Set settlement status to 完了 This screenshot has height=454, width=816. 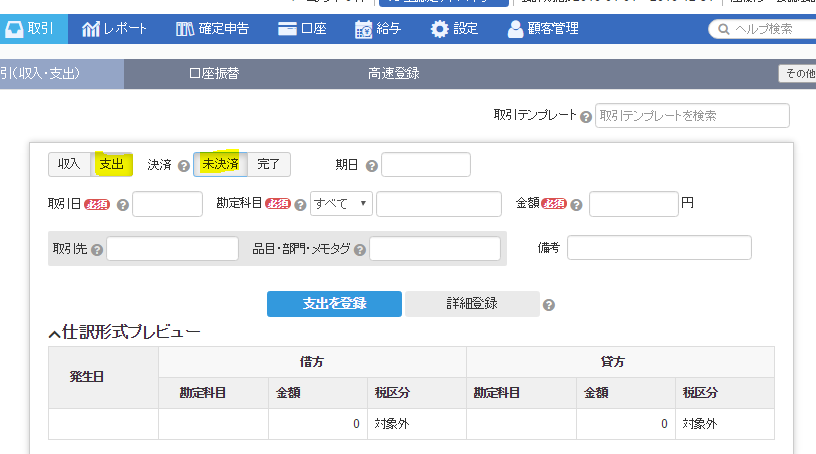(x=269, y=164)
